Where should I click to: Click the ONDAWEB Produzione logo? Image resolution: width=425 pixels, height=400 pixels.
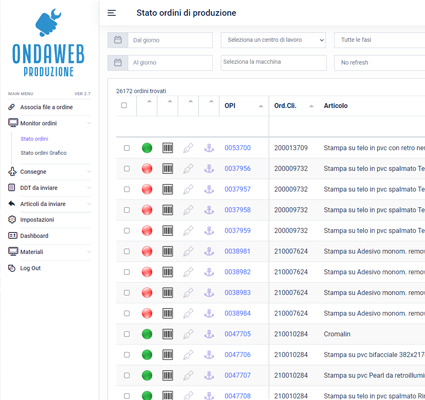tap(49, 43)
